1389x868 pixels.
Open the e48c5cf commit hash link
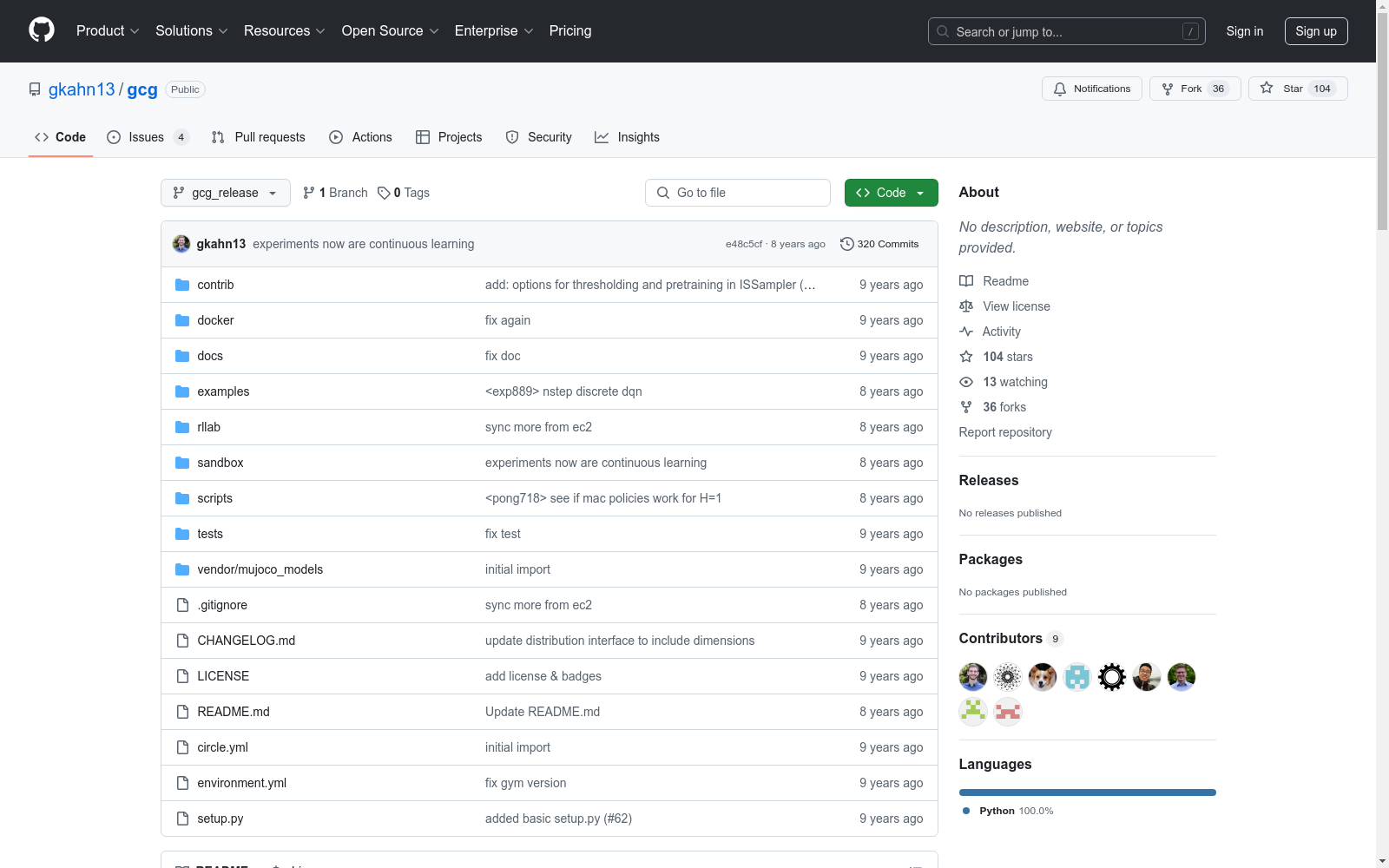click(744, 244)
